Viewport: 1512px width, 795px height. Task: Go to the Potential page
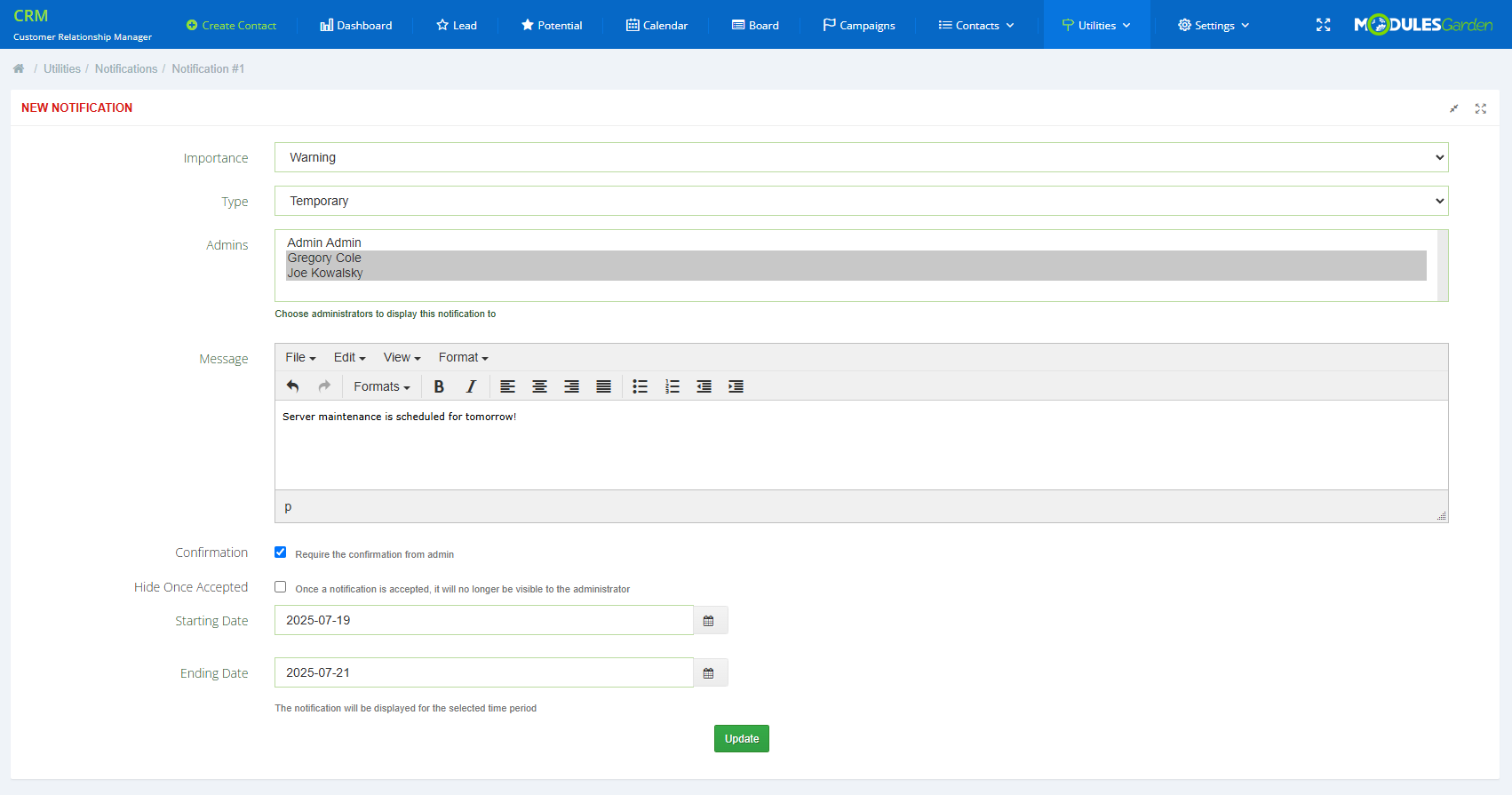552,25
